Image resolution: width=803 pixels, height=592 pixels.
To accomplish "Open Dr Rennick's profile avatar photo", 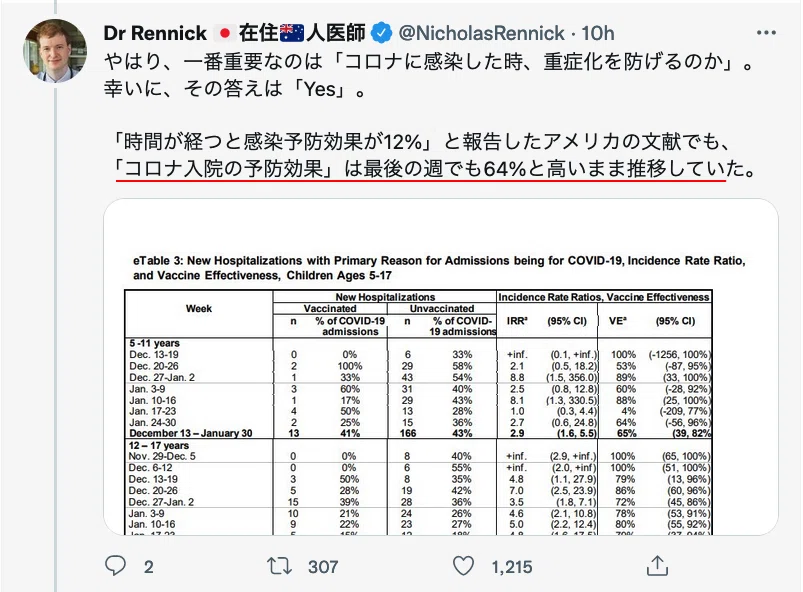I will point(55,50).
